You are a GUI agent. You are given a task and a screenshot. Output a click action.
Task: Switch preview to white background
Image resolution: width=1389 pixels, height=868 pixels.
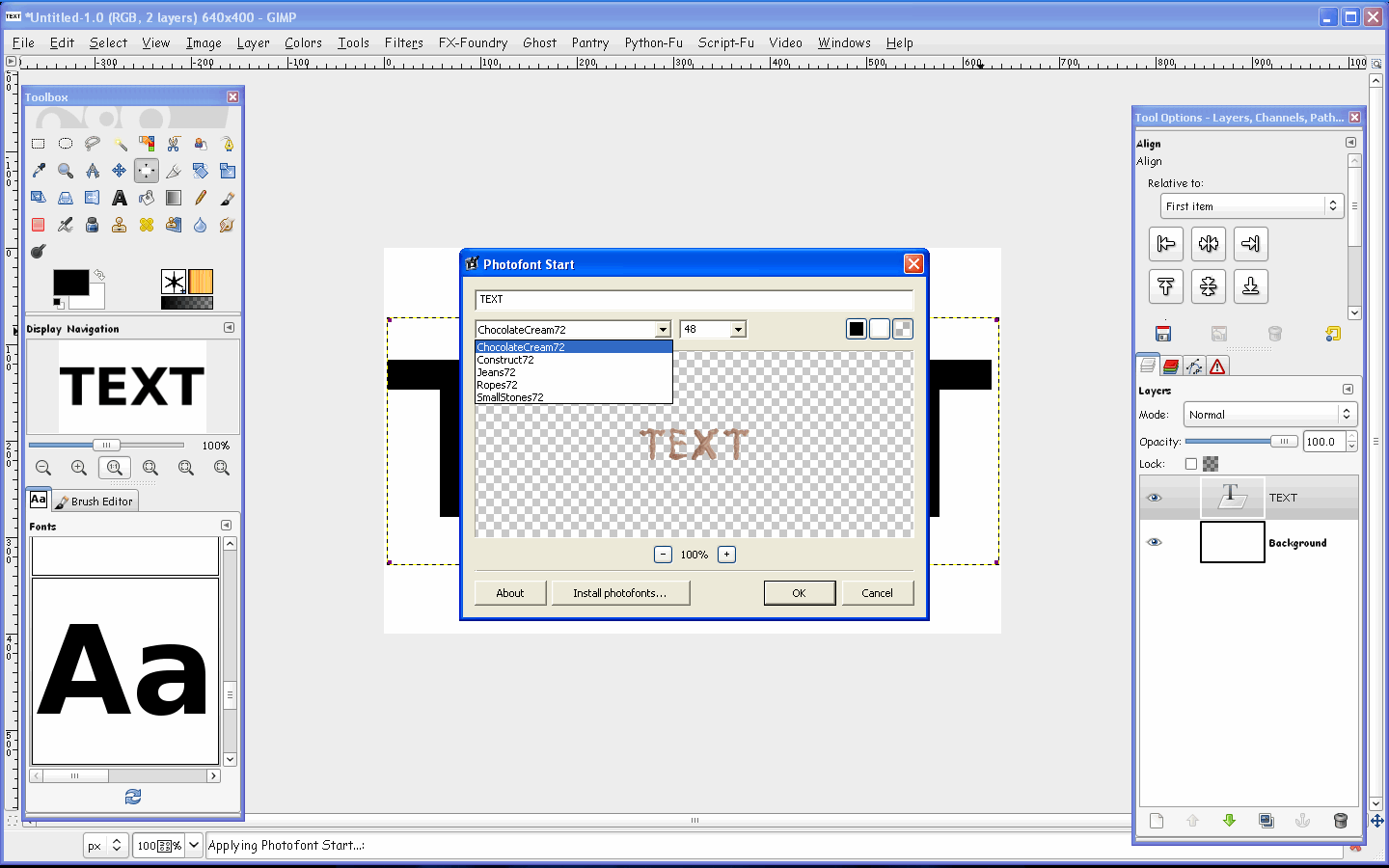point(880,329)
